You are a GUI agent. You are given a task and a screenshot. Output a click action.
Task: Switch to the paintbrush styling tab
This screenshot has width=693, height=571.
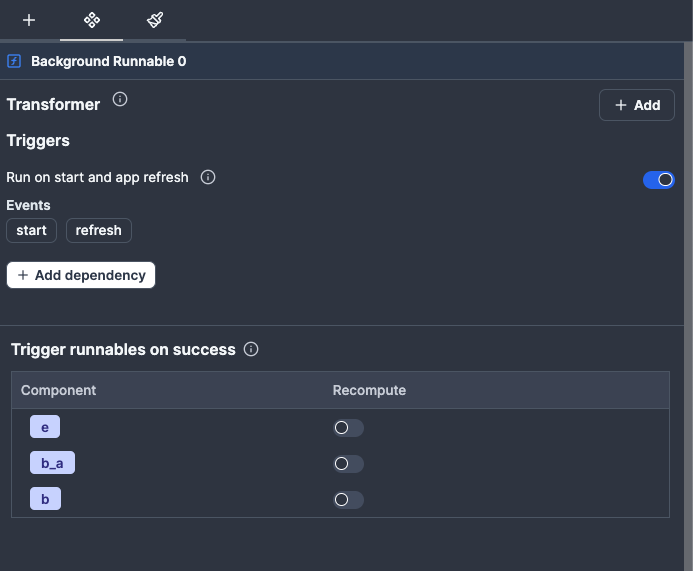154,20
